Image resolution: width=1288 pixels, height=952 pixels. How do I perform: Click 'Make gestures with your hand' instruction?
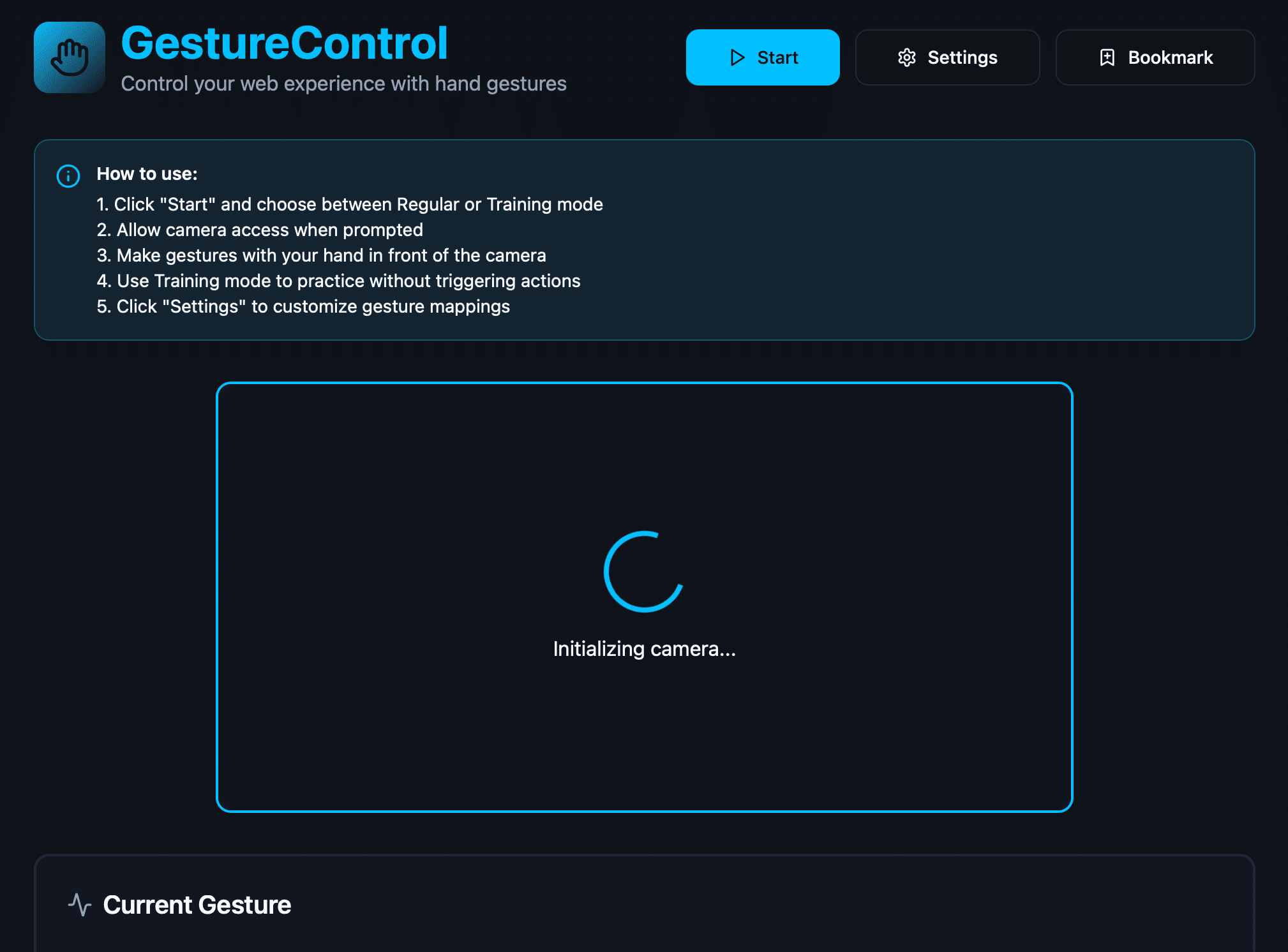[321, 255]
